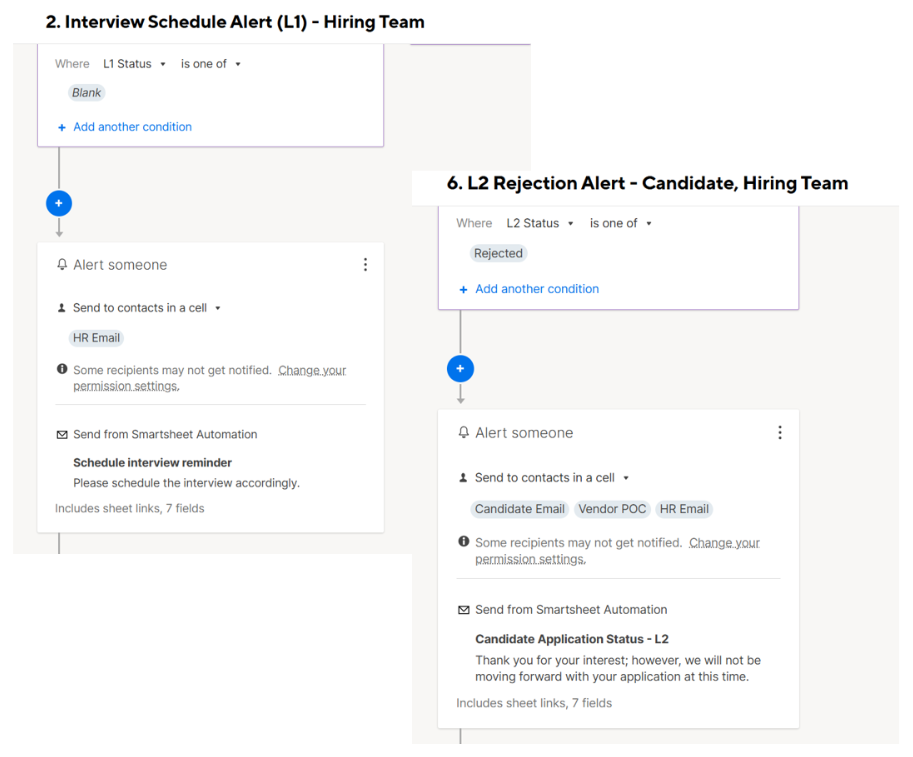Select the Blank condition value chip
This screenshot has width=913, height=757.
pos(87,93)
